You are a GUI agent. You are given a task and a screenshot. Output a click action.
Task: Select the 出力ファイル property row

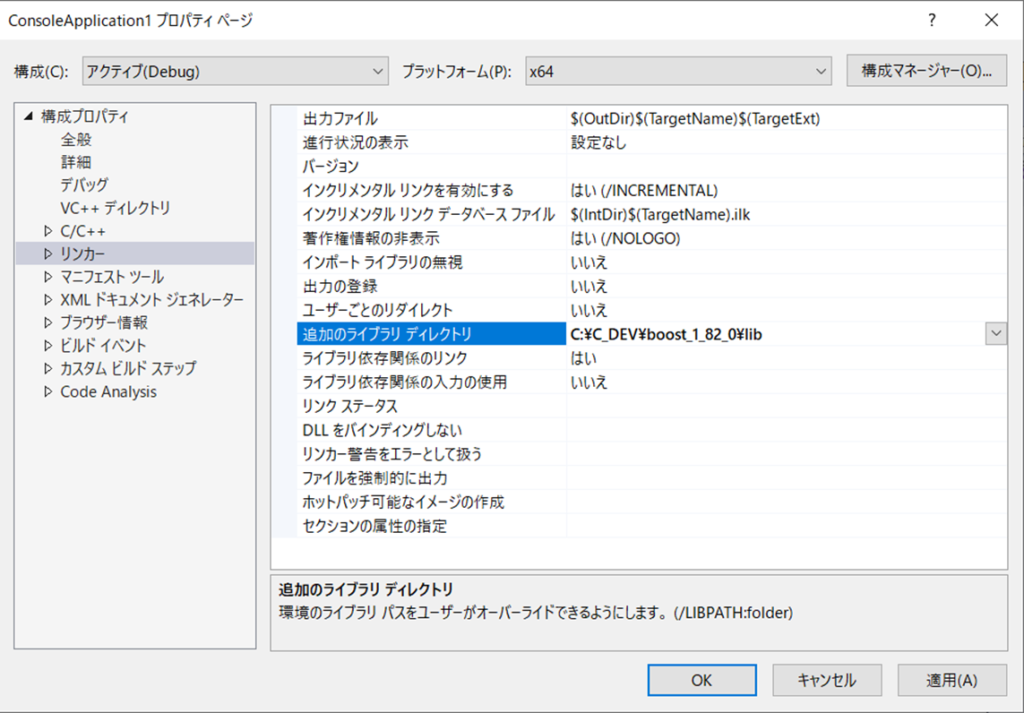click(432, 119)
